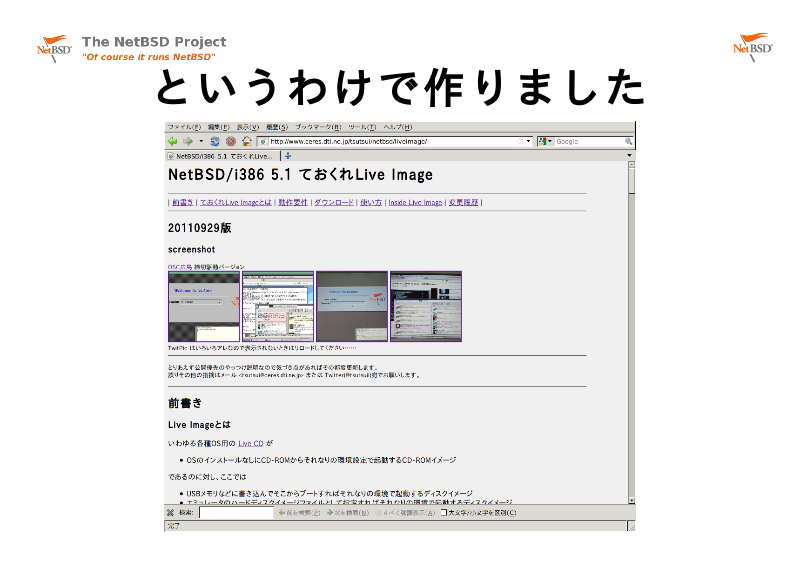The height and width of the screenshot is (565, 800).
Task: Click the "Of course it runs NetBSD" tagline
Action: (148, 57)
